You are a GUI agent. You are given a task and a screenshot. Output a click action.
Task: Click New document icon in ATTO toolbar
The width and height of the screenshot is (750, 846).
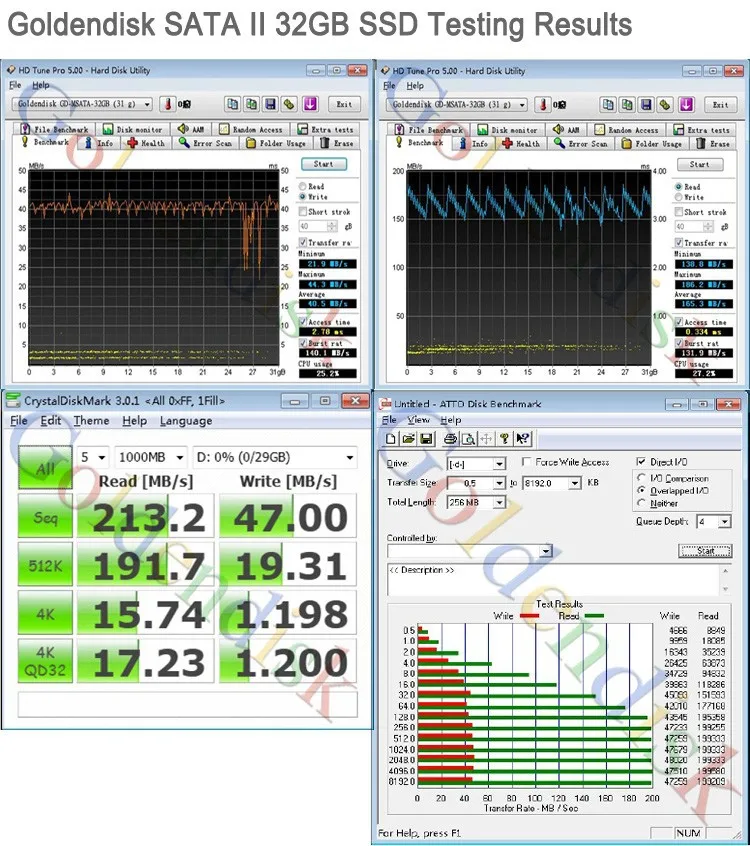pos(390,439)
